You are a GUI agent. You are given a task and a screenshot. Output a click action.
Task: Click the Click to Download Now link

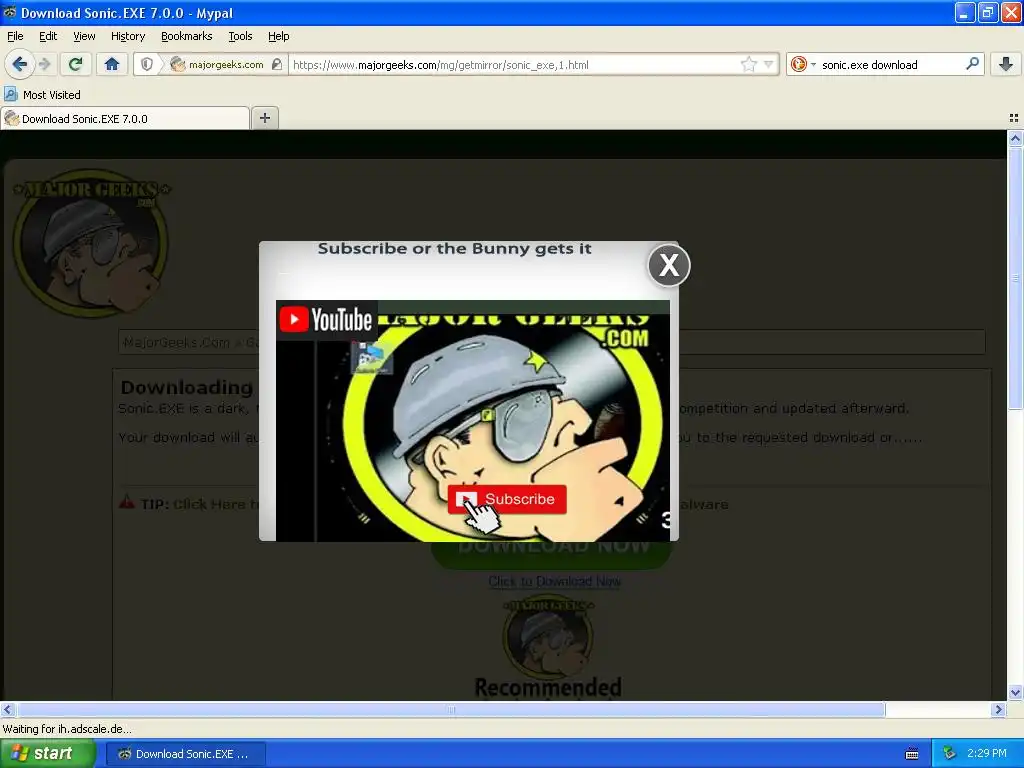(x=554, y=581)
